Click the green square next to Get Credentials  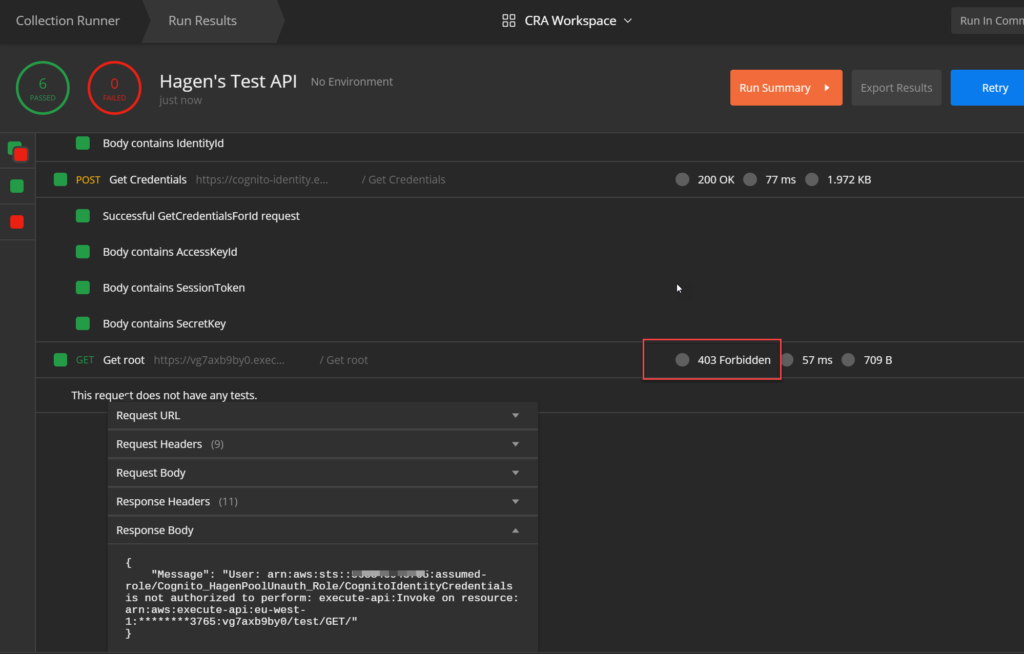(x=61, y=180)
